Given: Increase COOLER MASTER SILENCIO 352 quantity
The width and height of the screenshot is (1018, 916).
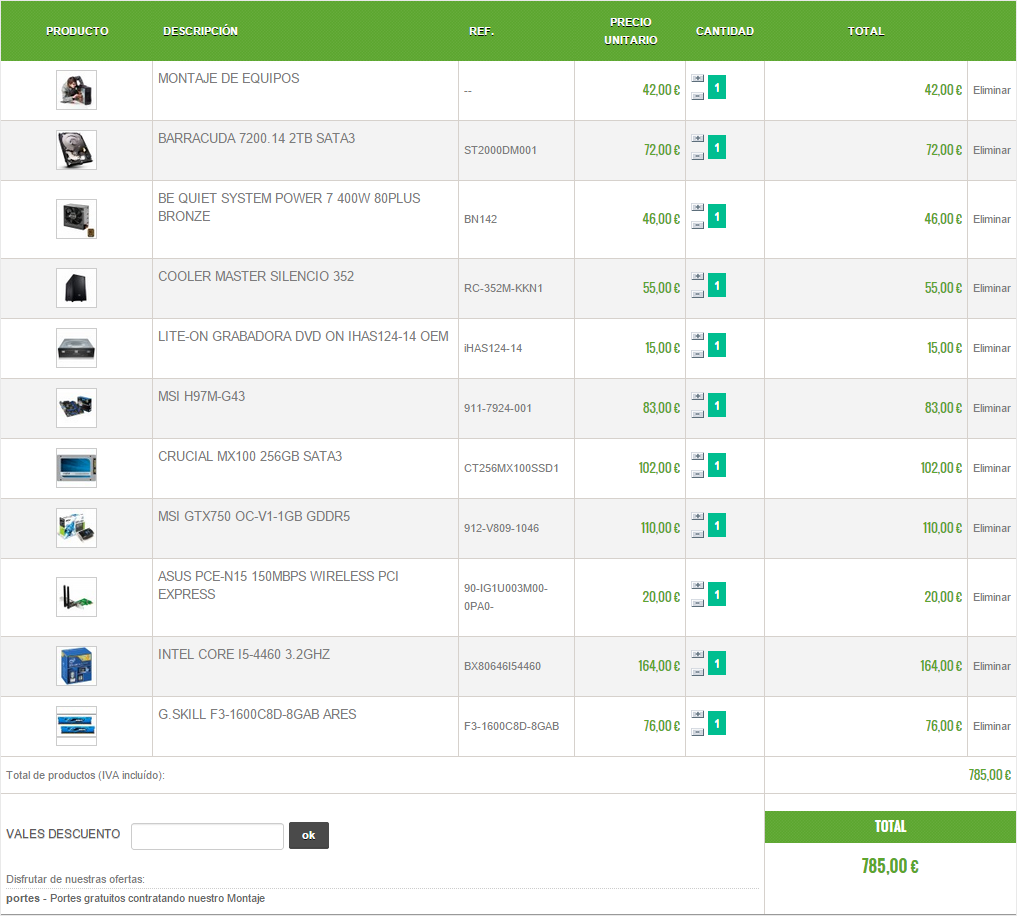Looking at the screenshot, I should (697, 276).
